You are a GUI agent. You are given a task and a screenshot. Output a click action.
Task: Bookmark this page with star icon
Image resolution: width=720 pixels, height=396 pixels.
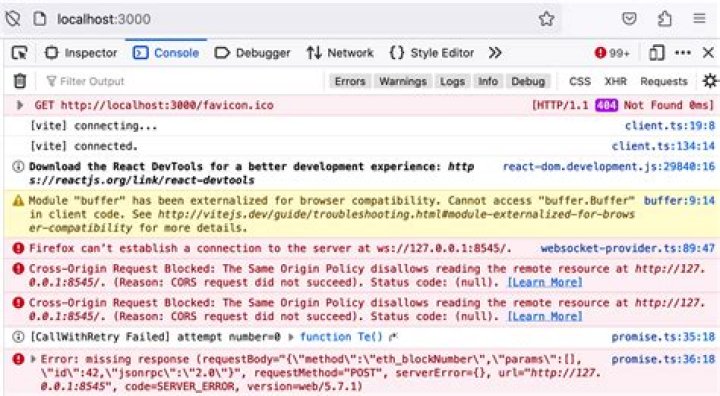546,19
